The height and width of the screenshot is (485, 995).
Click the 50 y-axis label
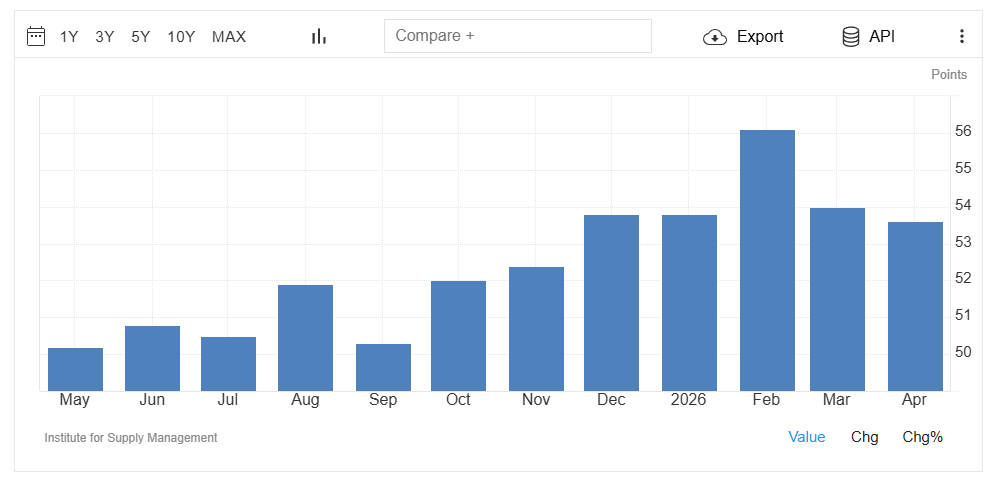pyautogui.click(x=963, y=352)
